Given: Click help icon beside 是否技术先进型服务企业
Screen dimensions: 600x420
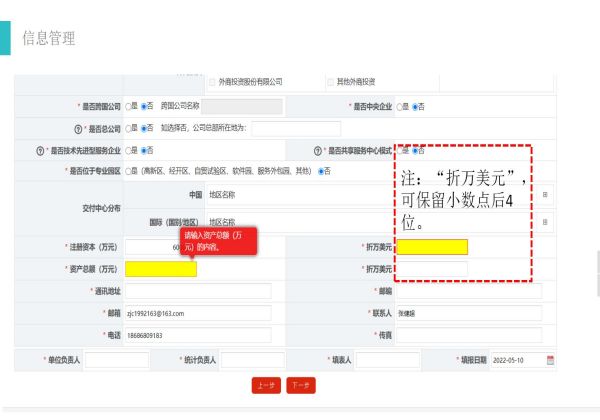Looking at the screenshot, I should [x=39, y=150].
